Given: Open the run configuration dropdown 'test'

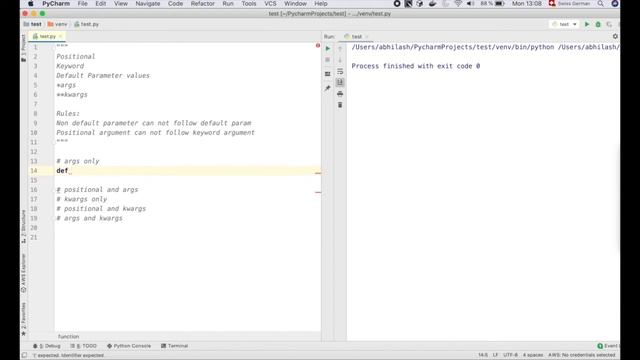Looking at the screenshot, I should click(564, 24).
